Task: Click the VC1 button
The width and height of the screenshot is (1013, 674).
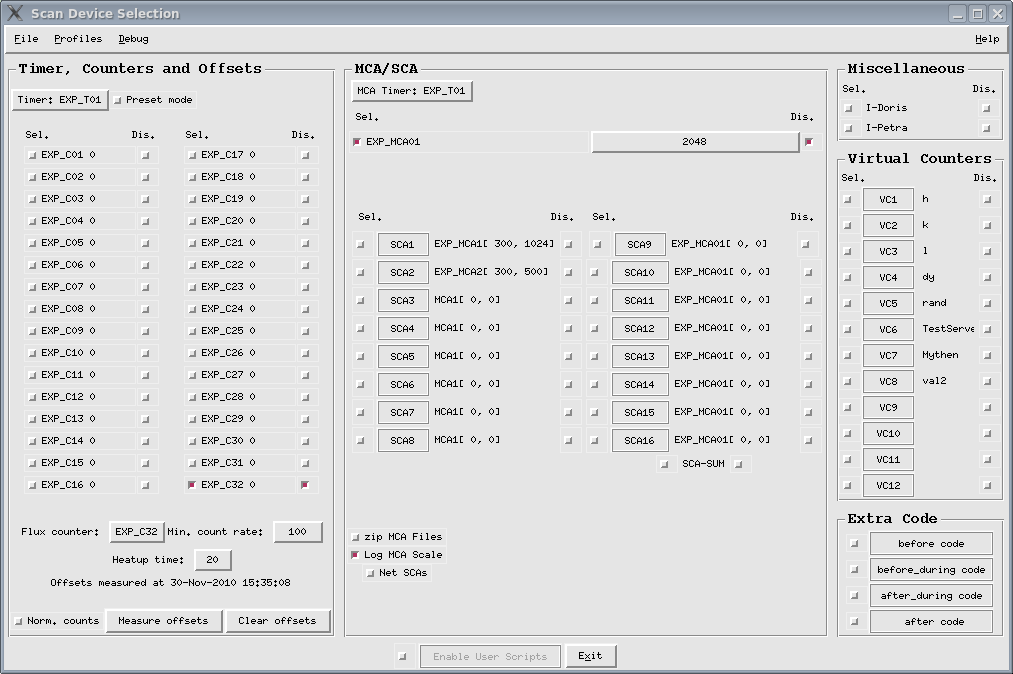Action: (x=888, y=200)
